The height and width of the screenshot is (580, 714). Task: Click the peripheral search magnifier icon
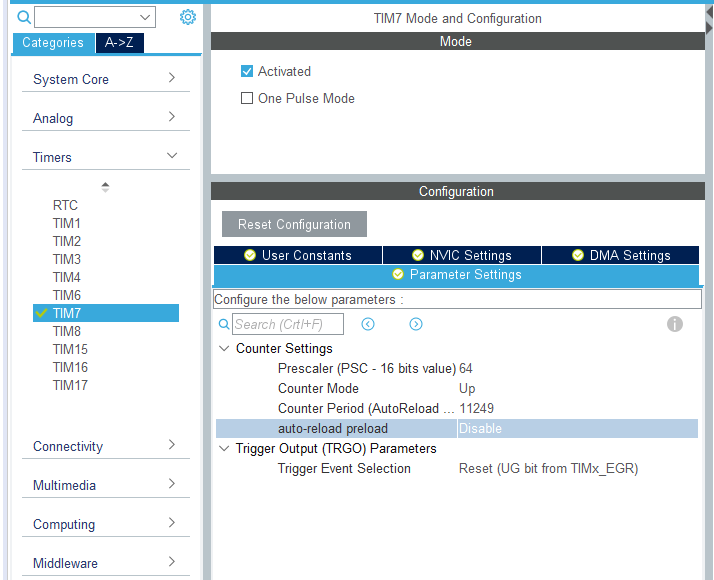point(24,17)
